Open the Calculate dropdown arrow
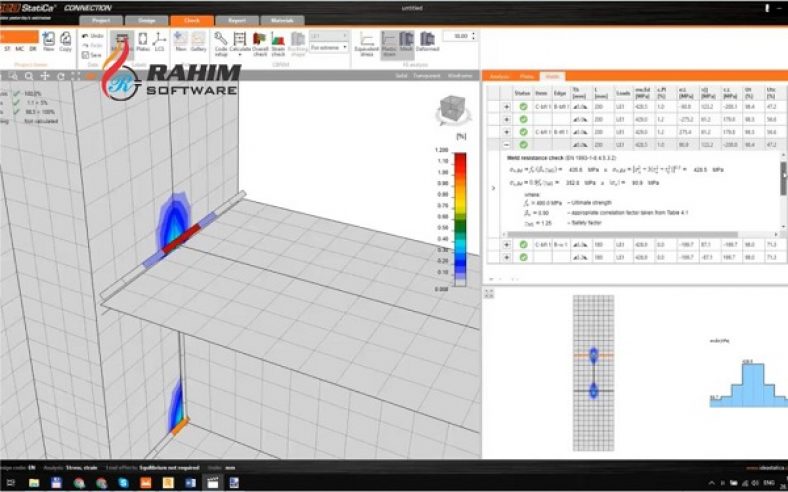 coord(240,54)
